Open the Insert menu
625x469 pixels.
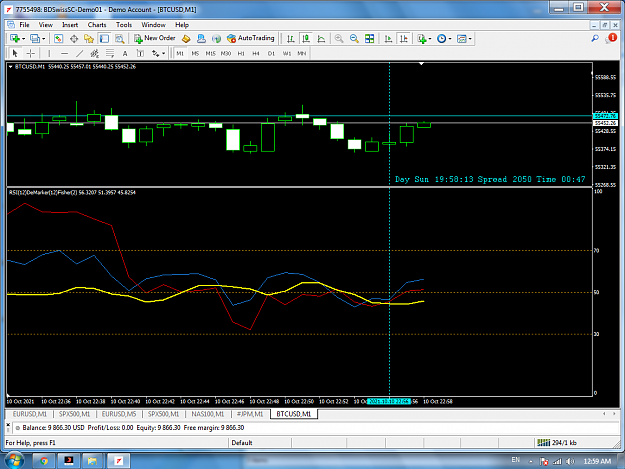click(x=70, y=25)
